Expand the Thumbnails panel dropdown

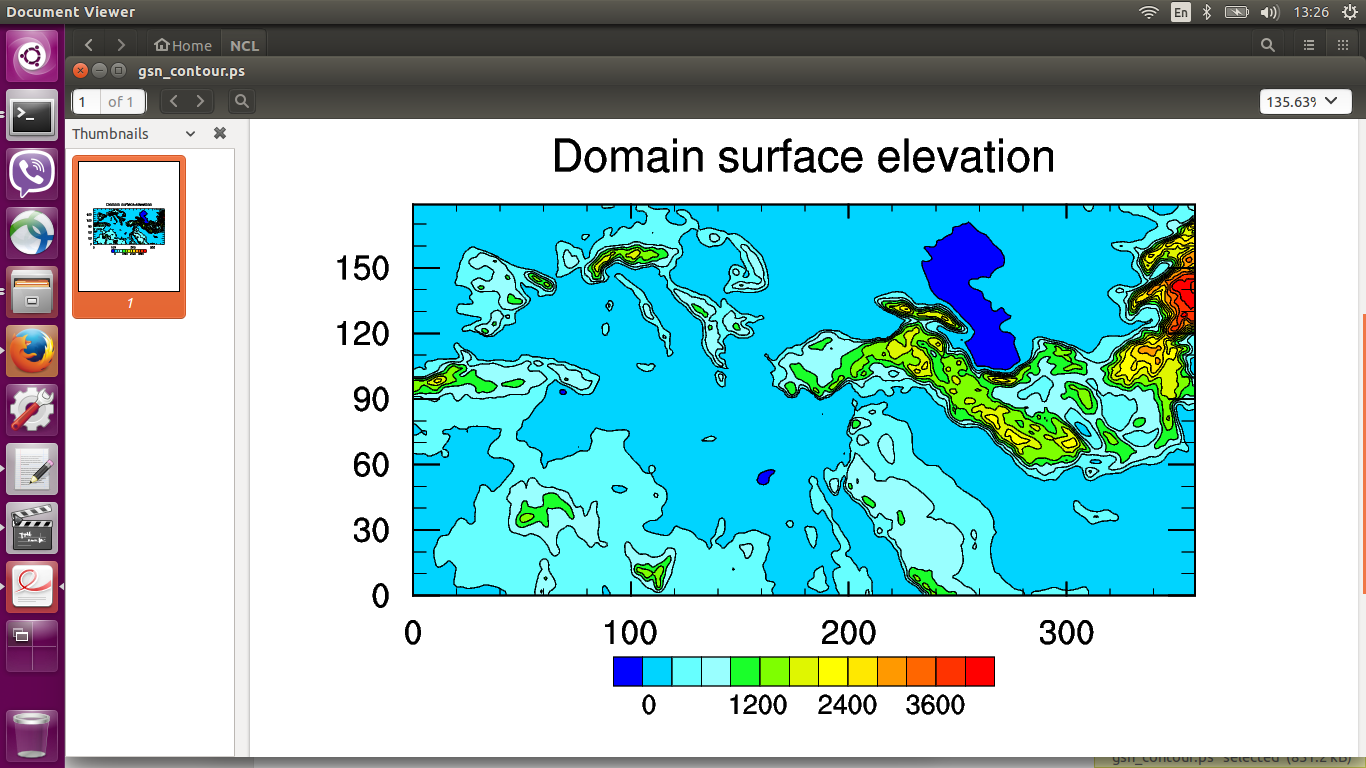pos(190,133)
